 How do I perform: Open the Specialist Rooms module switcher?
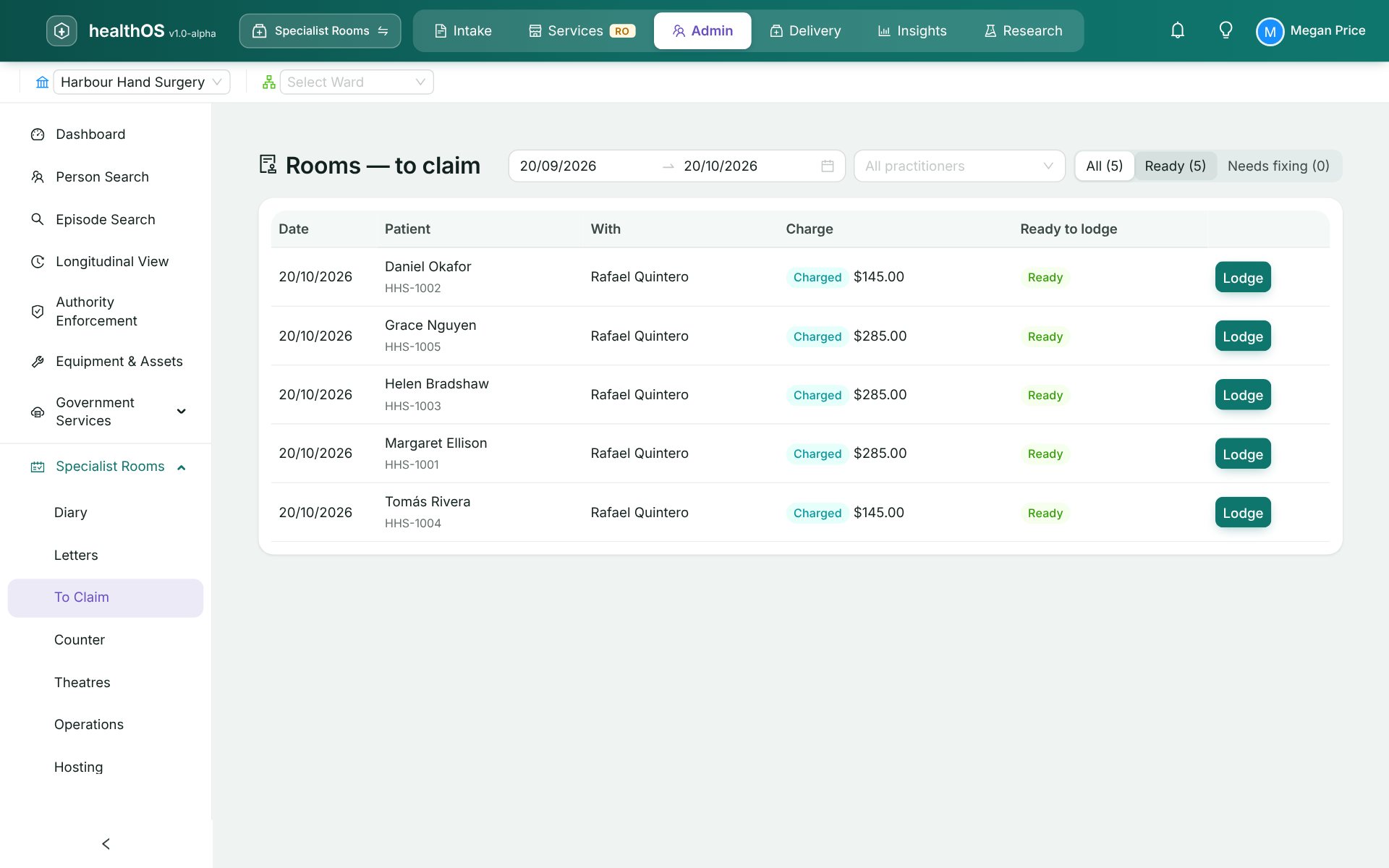tap(320, 31)
